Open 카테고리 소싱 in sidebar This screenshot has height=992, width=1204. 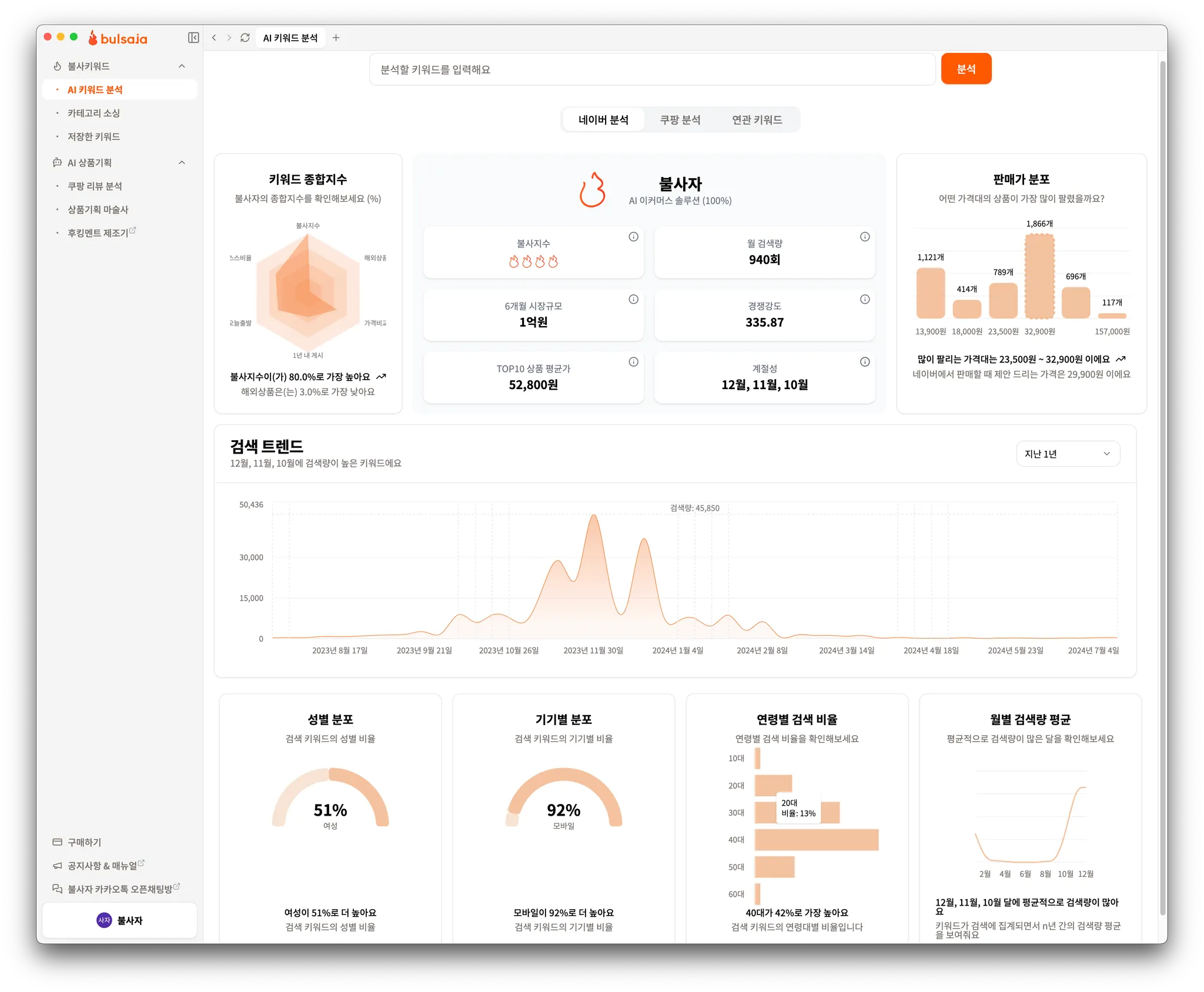pyautogui.click(x=93, y=113)
